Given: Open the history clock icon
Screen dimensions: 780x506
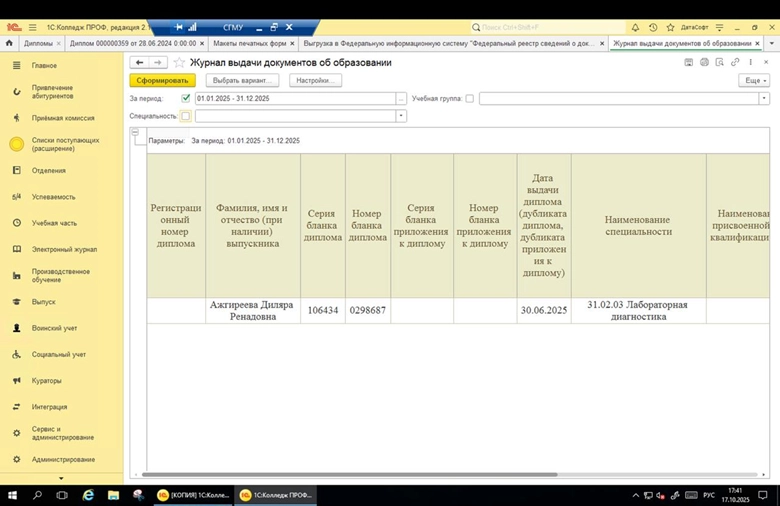Looking at the screenshot, I should pyautogui.click(x=653, y=27).
